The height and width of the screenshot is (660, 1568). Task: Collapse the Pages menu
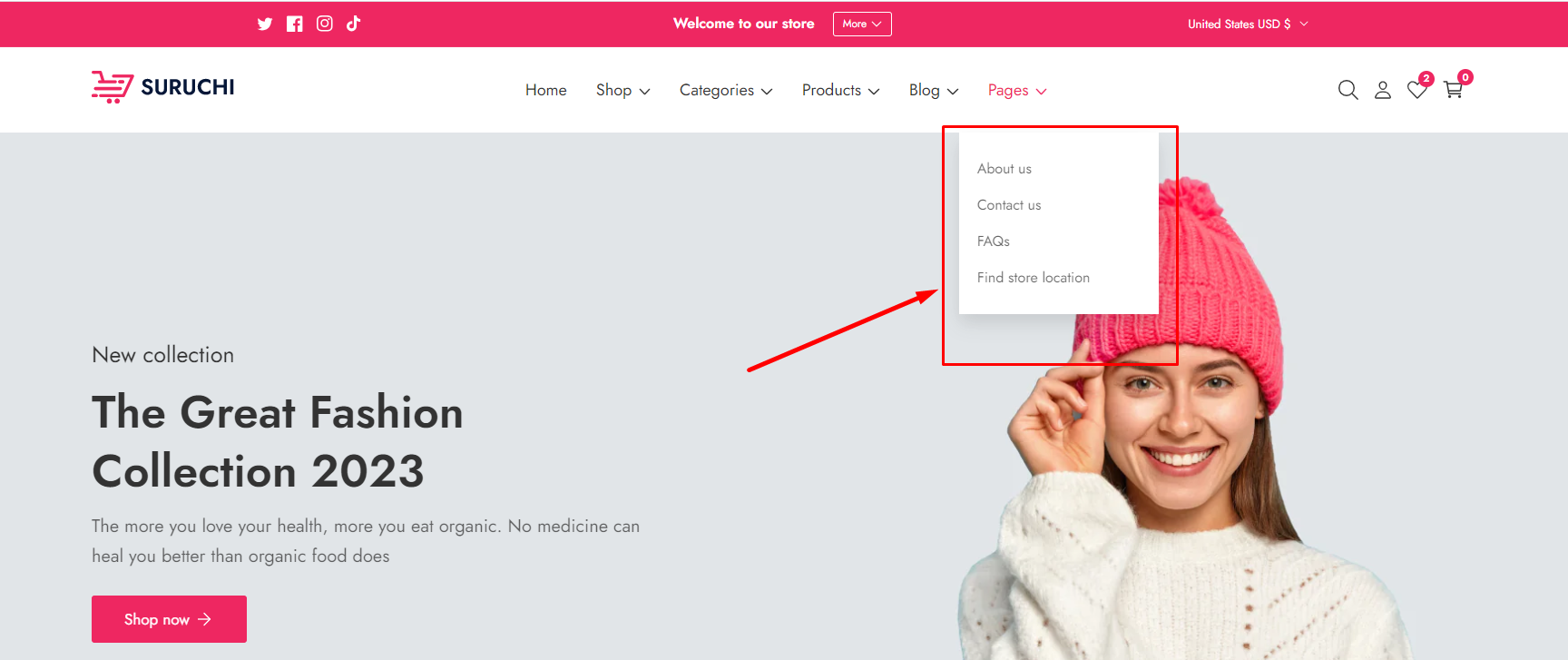[1017, 90]
